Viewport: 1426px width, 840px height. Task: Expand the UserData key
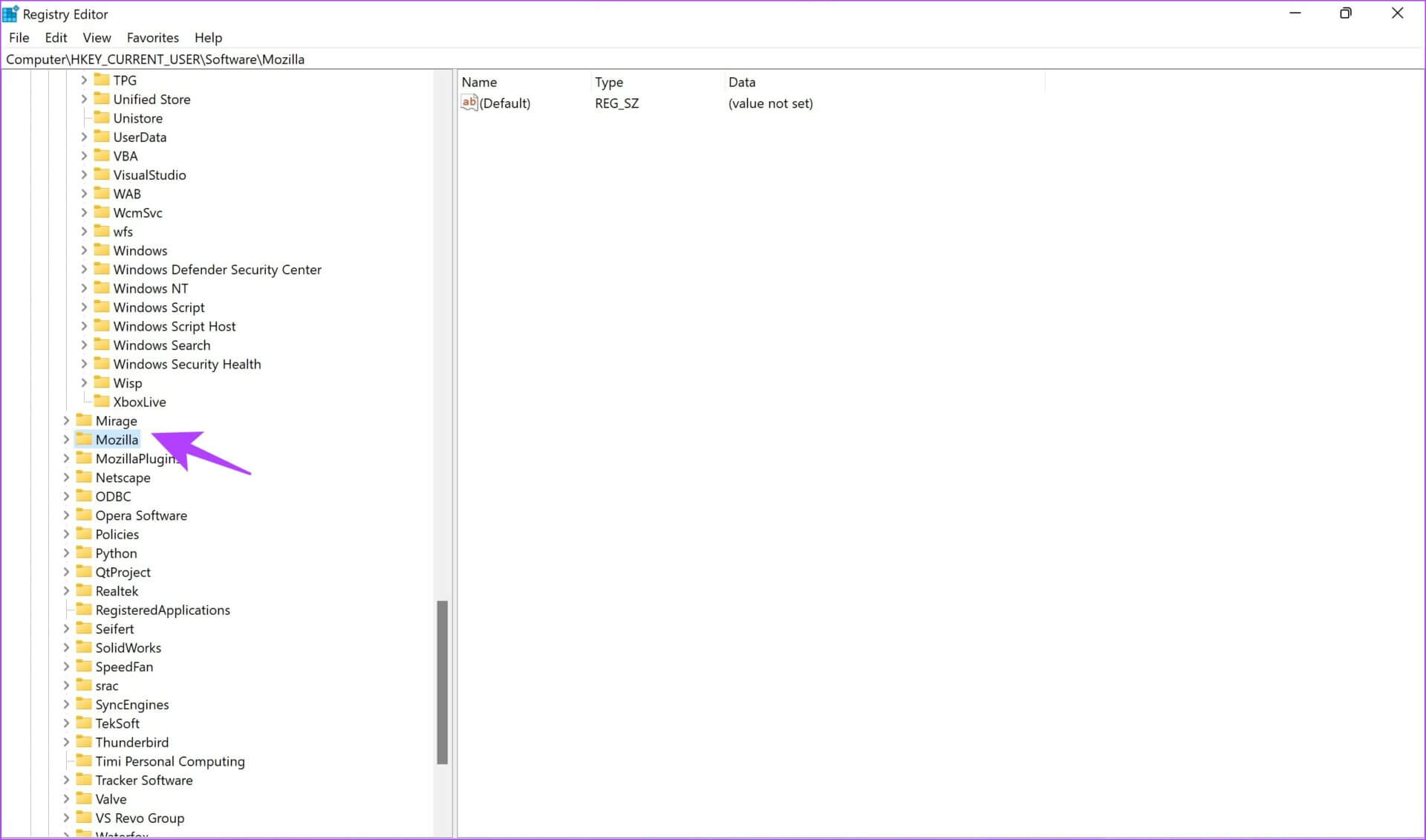tap(84, 137)
